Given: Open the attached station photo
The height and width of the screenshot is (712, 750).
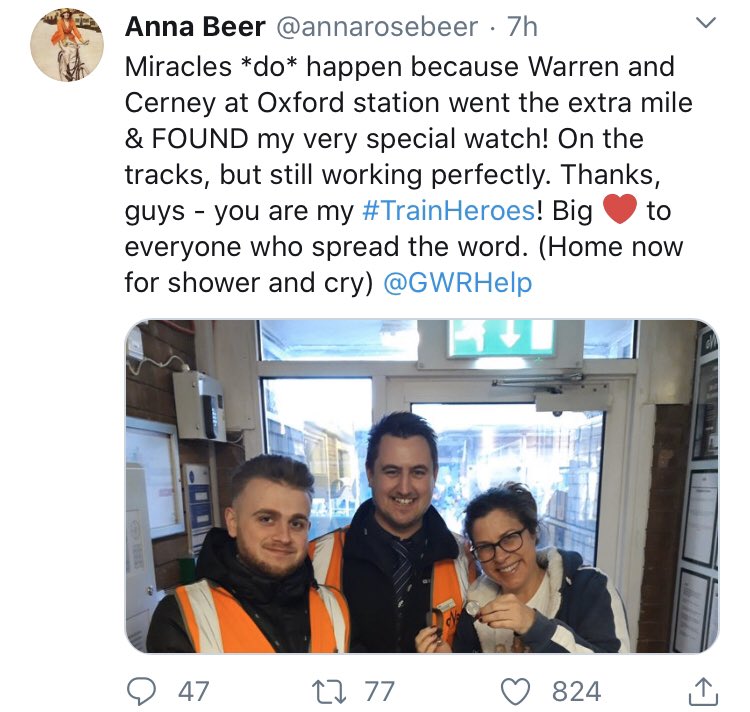Looking at the screenshot, I should 422,486.
